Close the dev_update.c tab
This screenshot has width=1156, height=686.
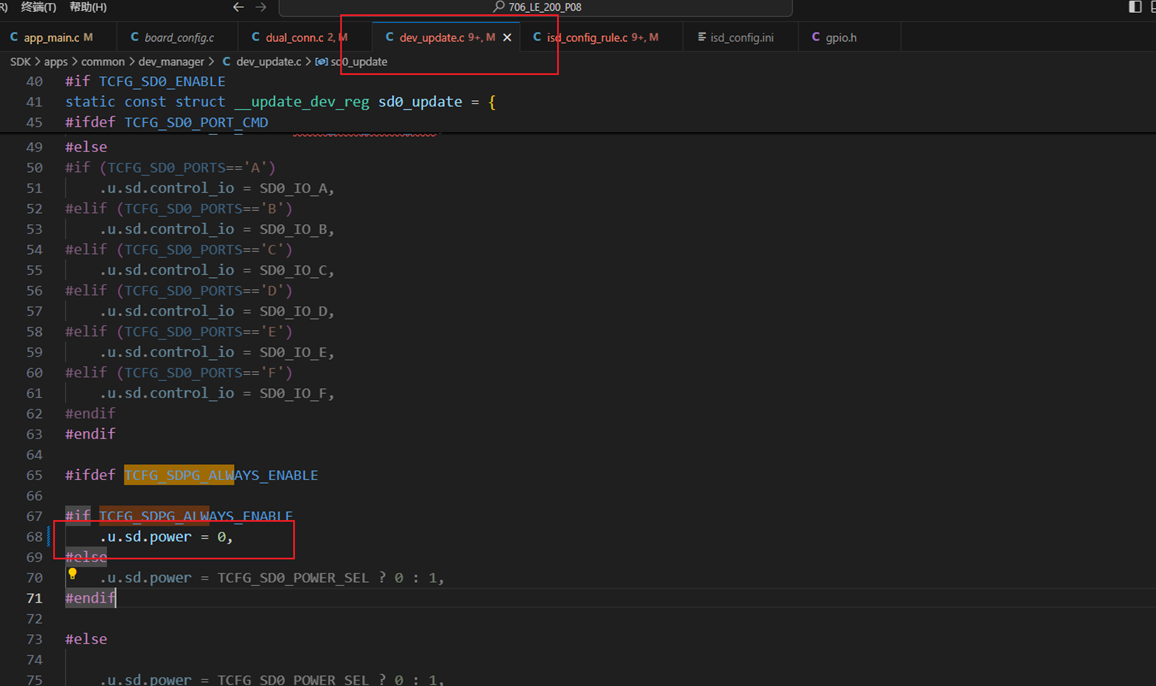pyautogui.click(x=507, y=38)
